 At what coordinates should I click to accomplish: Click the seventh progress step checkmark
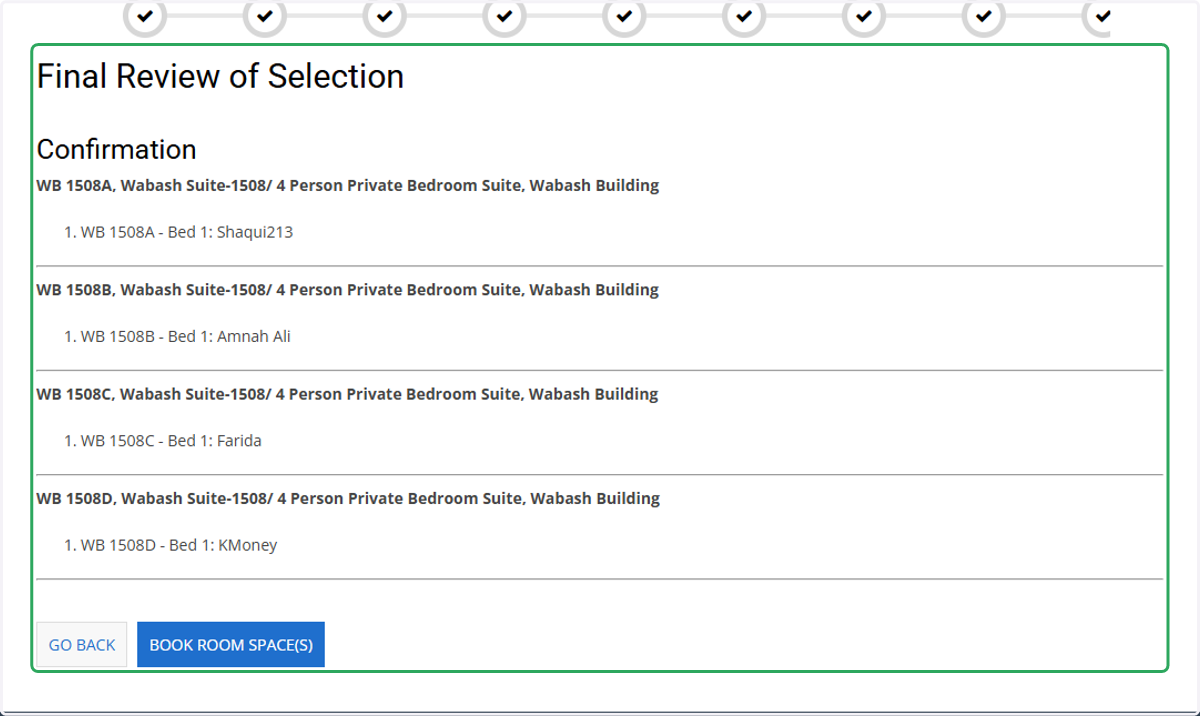pos(864,16)
